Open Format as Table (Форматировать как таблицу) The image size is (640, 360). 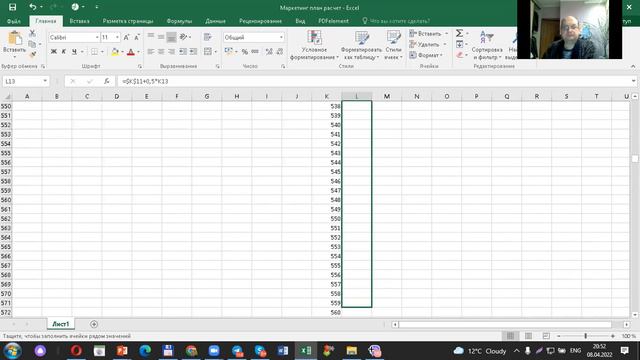pos(361,45)
